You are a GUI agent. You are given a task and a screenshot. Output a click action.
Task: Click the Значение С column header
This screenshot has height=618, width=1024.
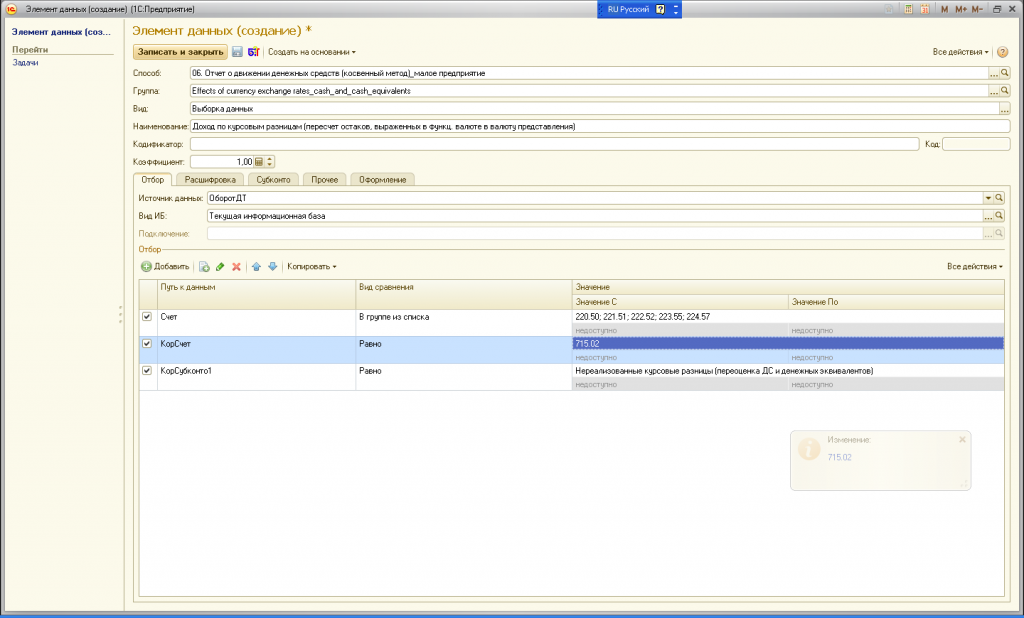[x=680, y=302]
